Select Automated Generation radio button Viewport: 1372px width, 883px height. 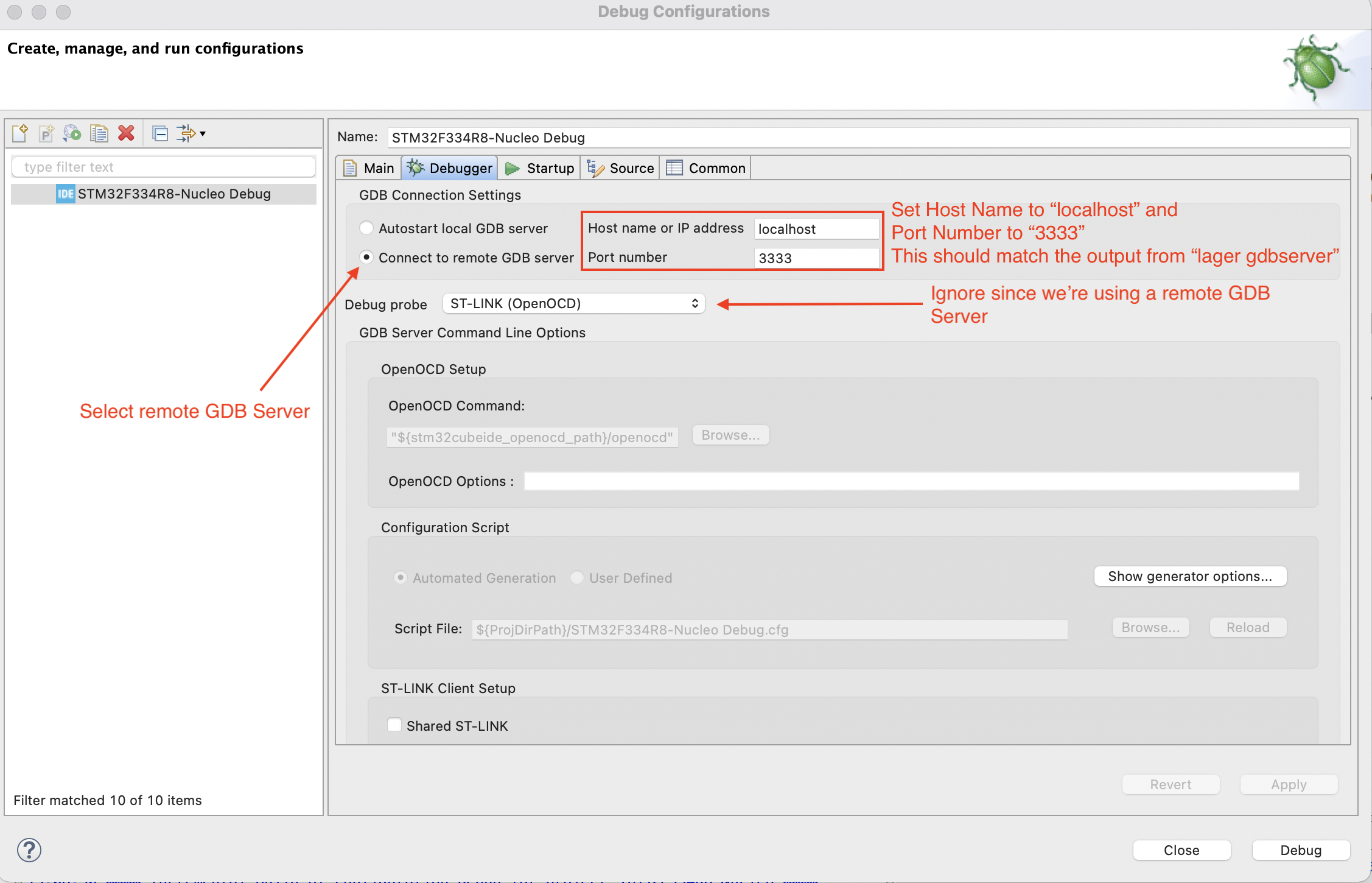tap(401, 577)
